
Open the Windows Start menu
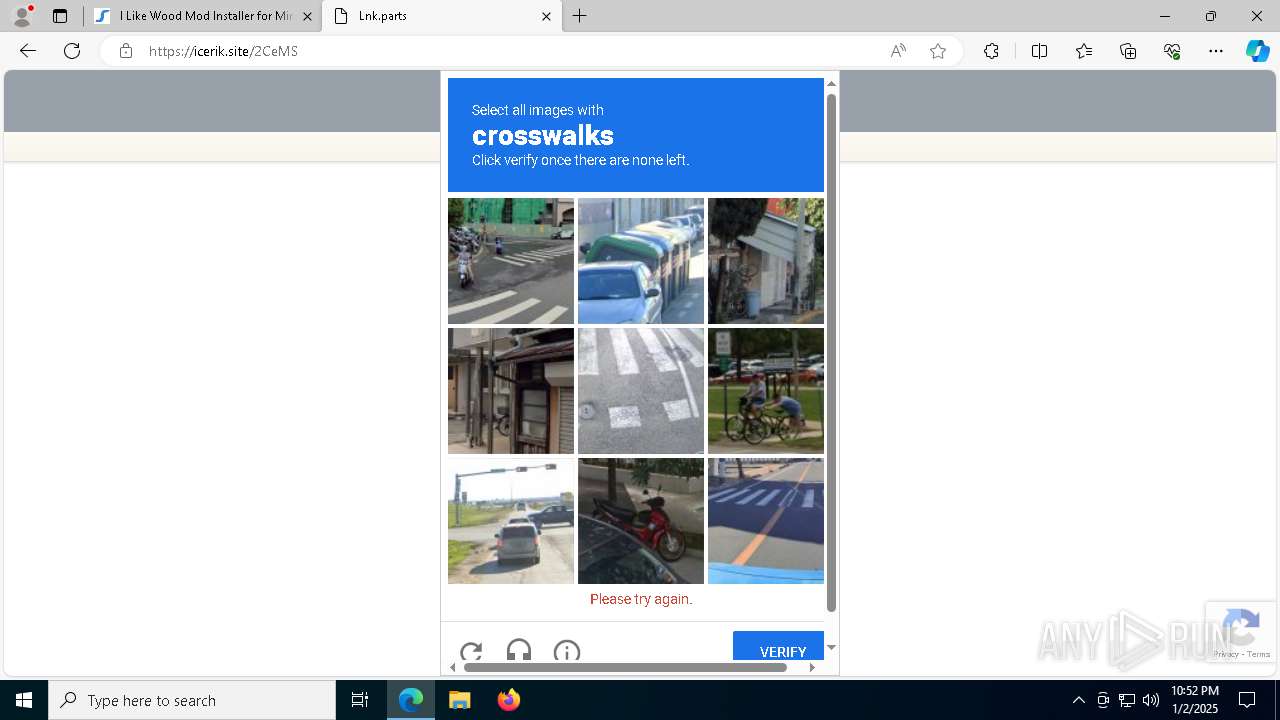tap(24, 700)
